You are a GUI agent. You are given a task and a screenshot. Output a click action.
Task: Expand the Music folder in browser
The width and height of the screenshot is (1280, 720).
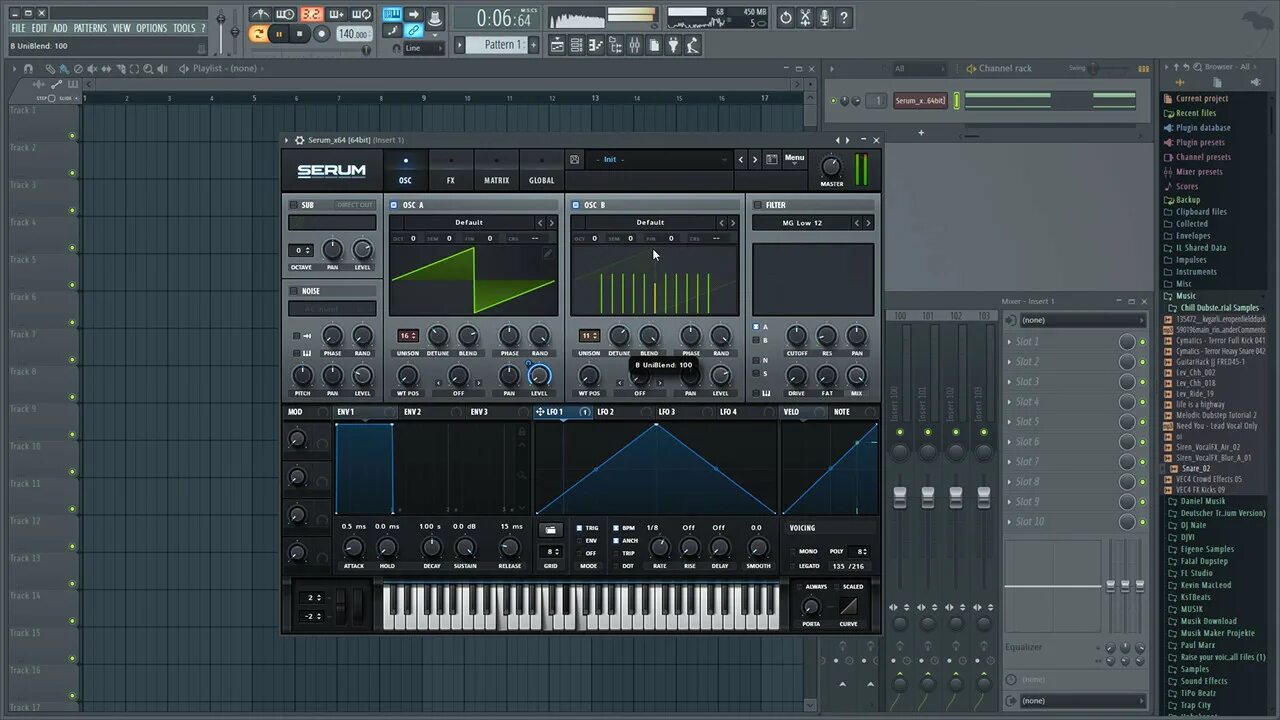(1186, 296)
